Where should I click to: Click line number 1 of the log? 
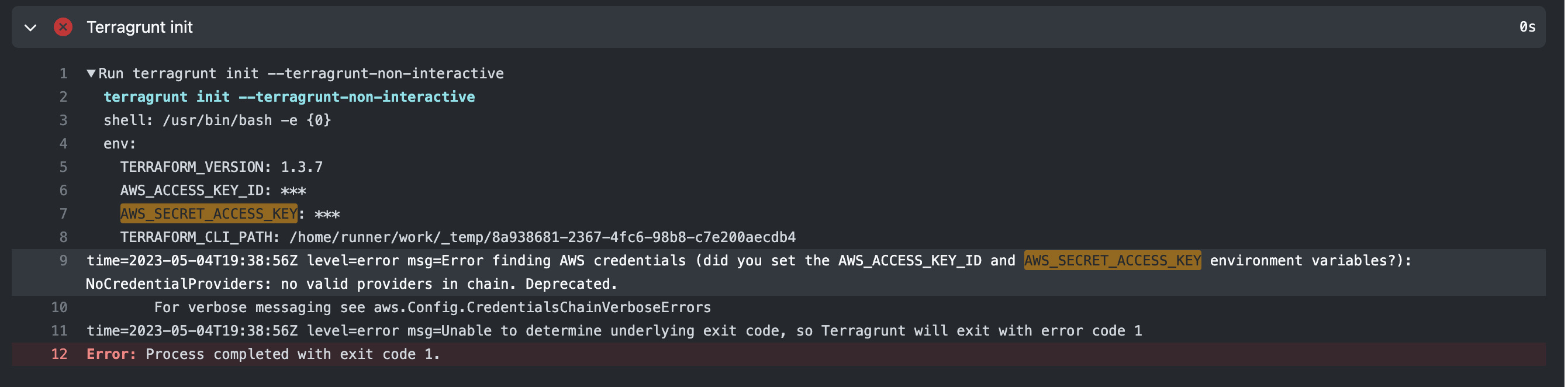[63, 73]
